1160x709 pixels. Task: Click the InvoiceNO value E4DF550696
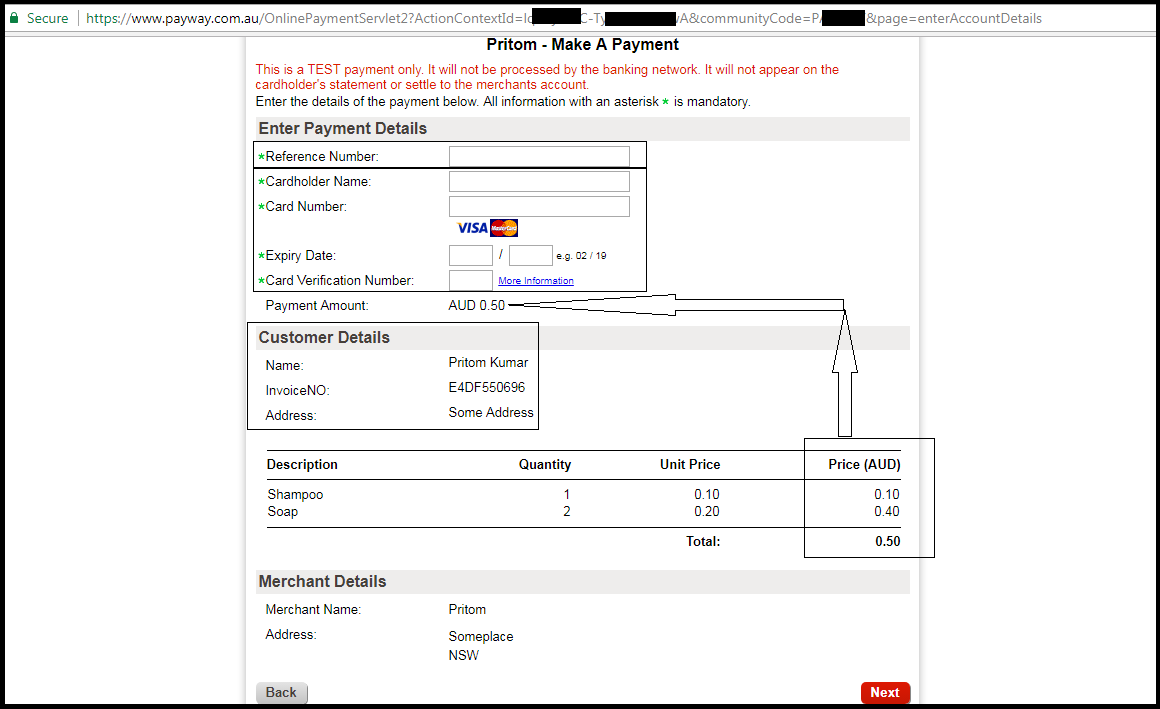(488, 390)
